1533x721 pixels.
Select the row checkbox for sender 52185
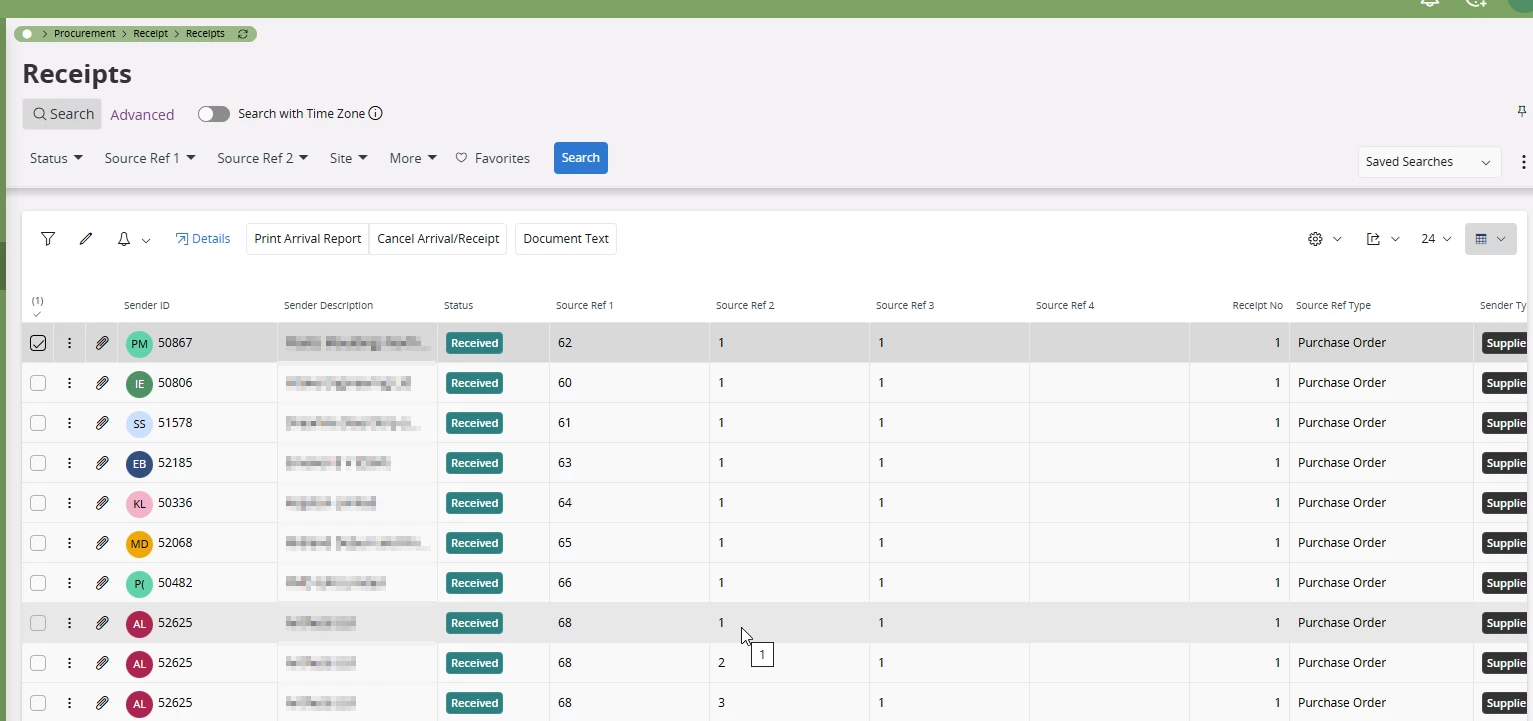pyautogui.click(x=38, y=463)
